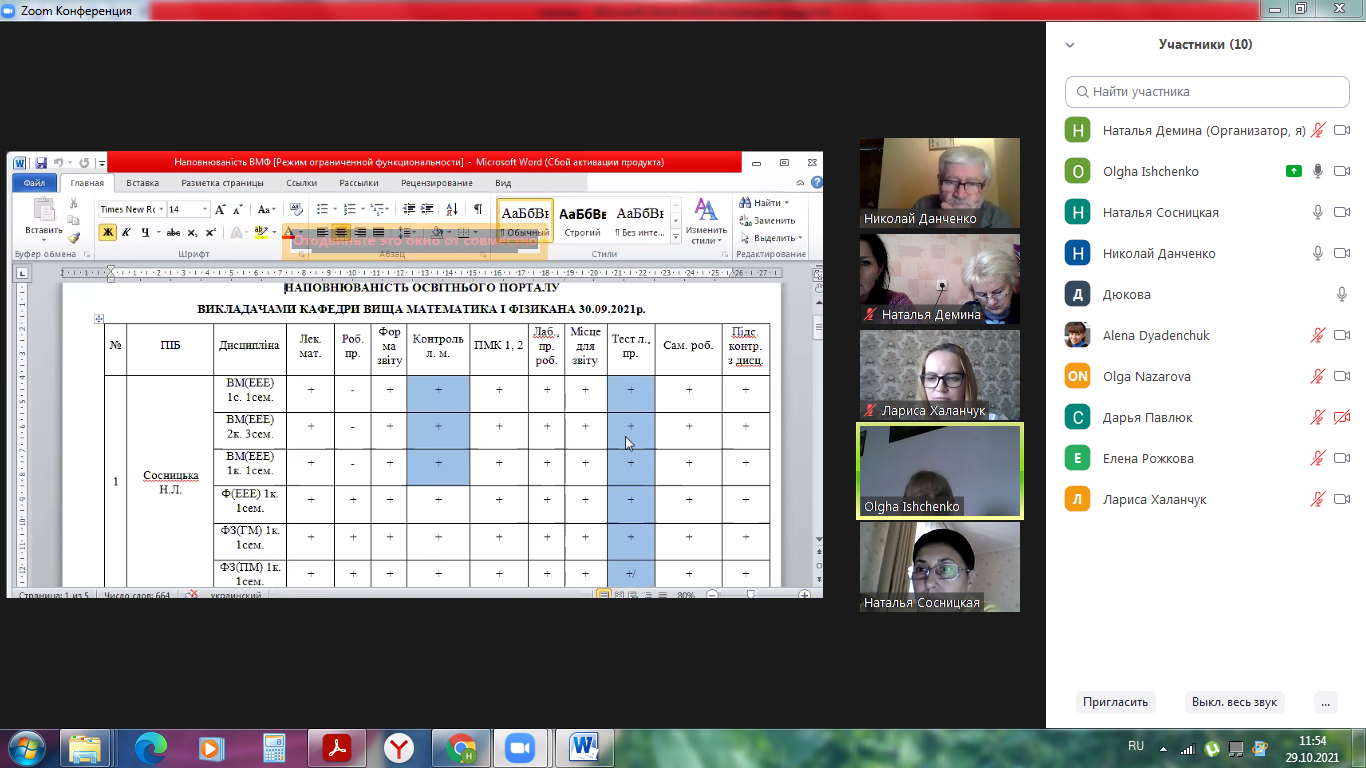The width and height of the screenshot is (1366, 768).
Task: Sort text using the A-Z sort icon
Action: pyautogui.click(x=452, y=209)
